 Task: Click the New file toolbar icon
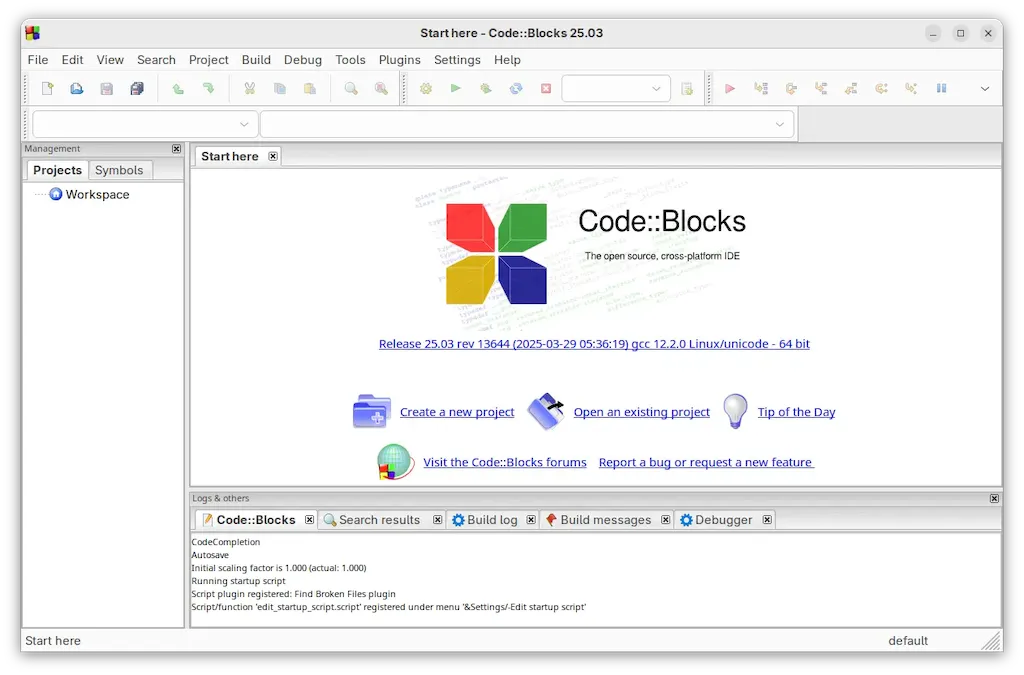pos(47,88)
